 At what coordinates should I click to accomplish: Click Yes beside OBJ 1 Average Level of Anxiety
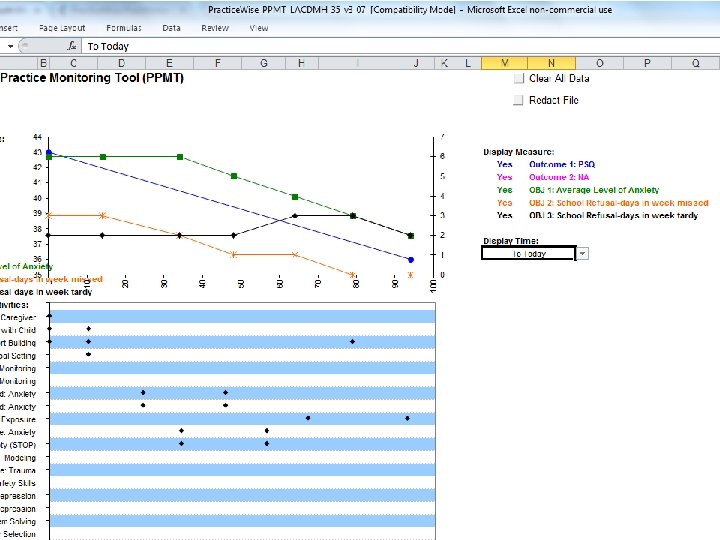[504, 190]
